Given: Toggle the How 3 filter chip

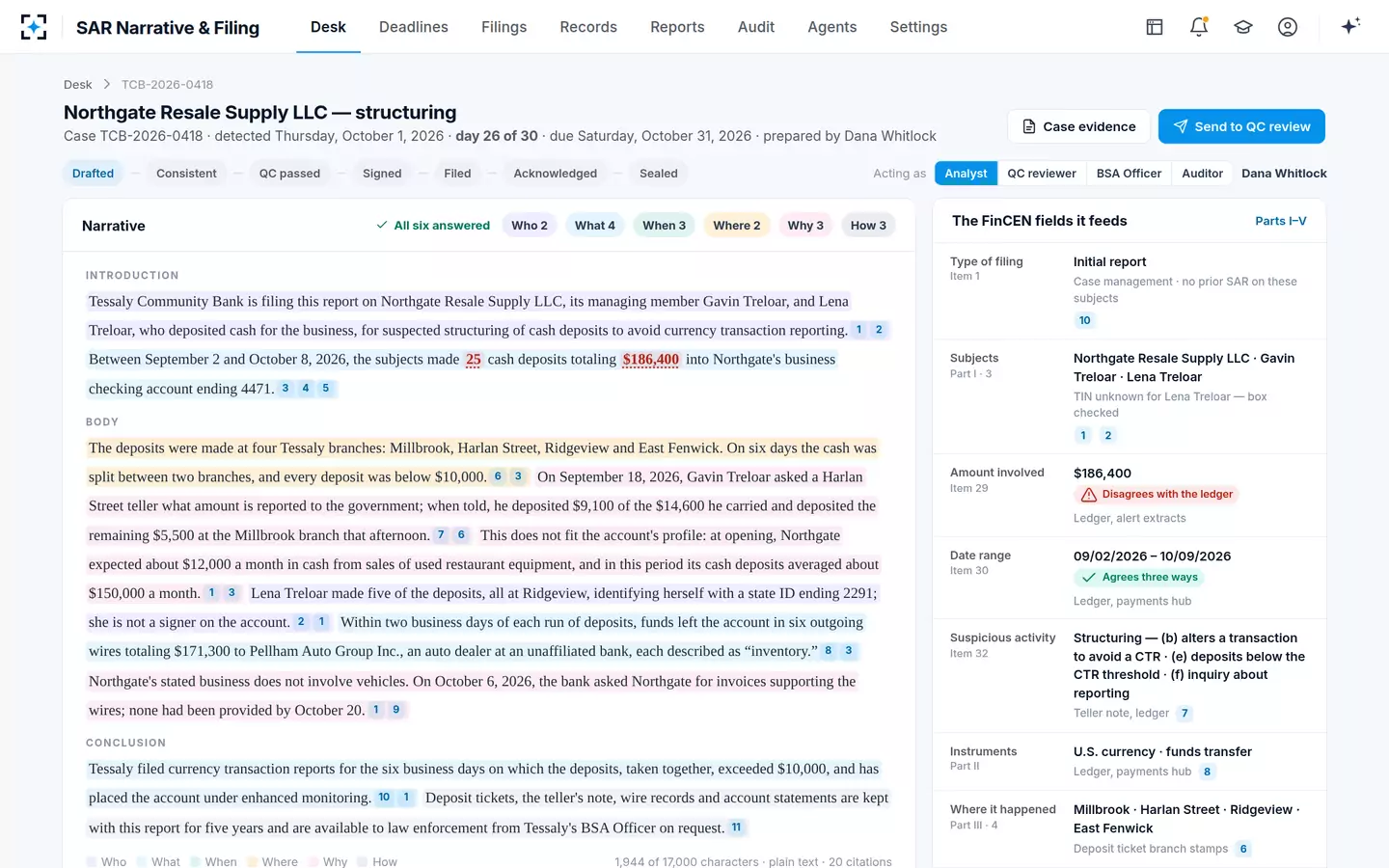Looking at the screenshot, I should click(x=868, y=226).
